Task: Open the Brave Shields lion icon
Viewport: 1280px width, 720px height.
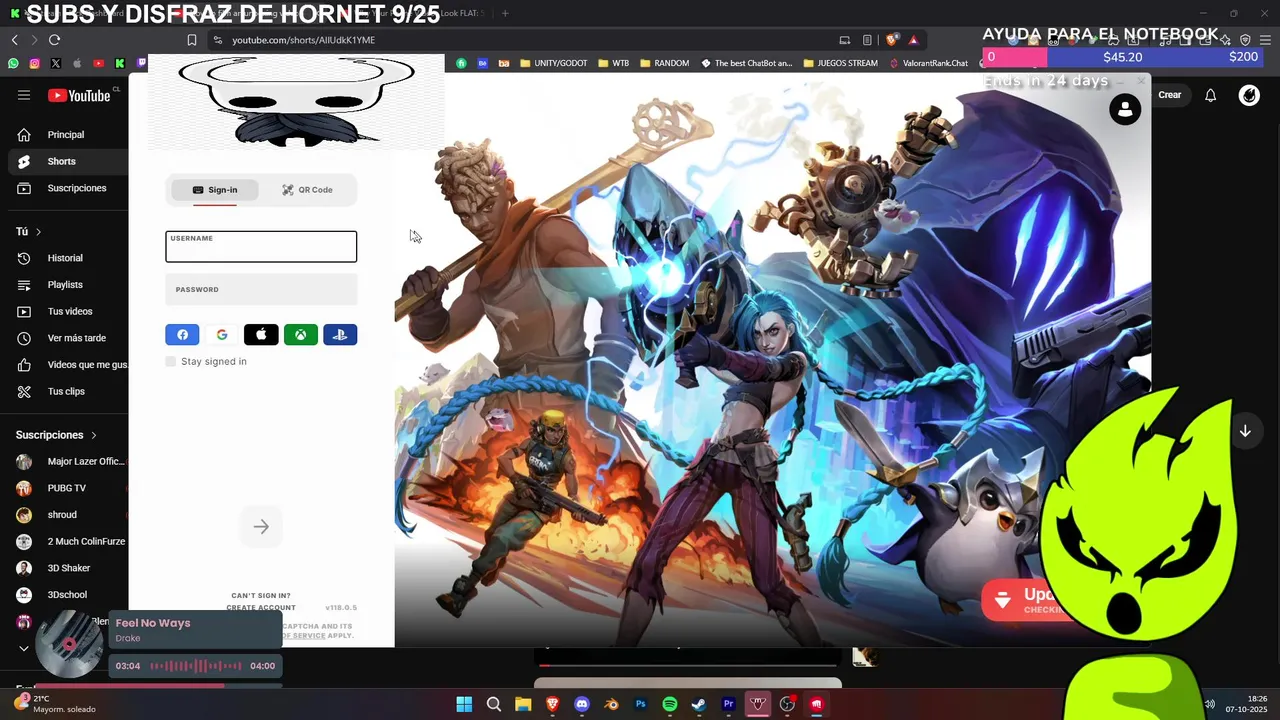Action: [892, 40]
